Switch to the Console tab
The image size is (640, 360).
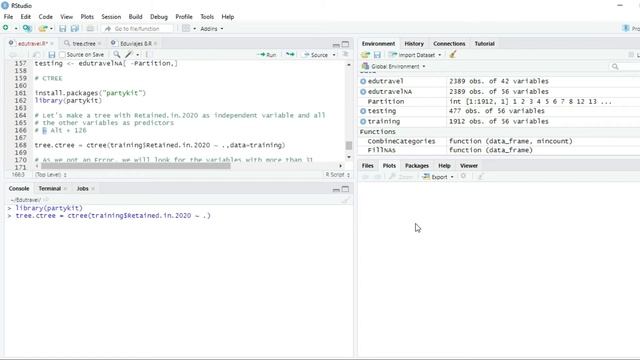pos(19,189)
